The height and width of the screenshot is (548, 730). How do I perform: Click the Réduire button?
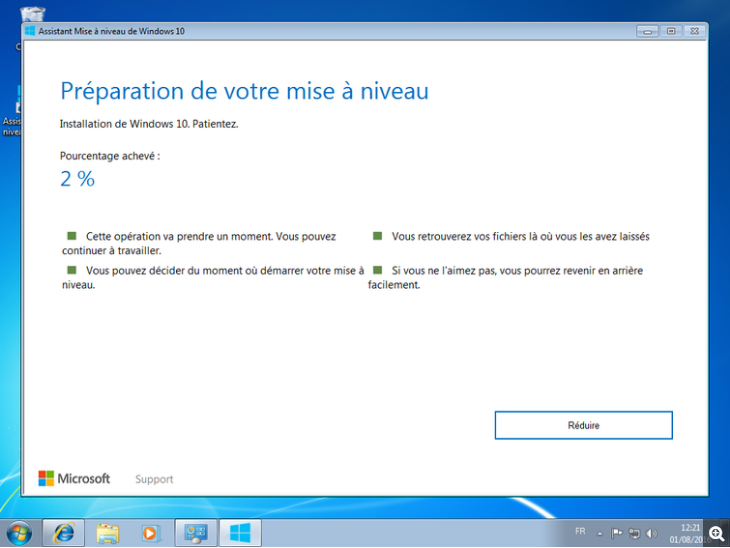point(583,425)
